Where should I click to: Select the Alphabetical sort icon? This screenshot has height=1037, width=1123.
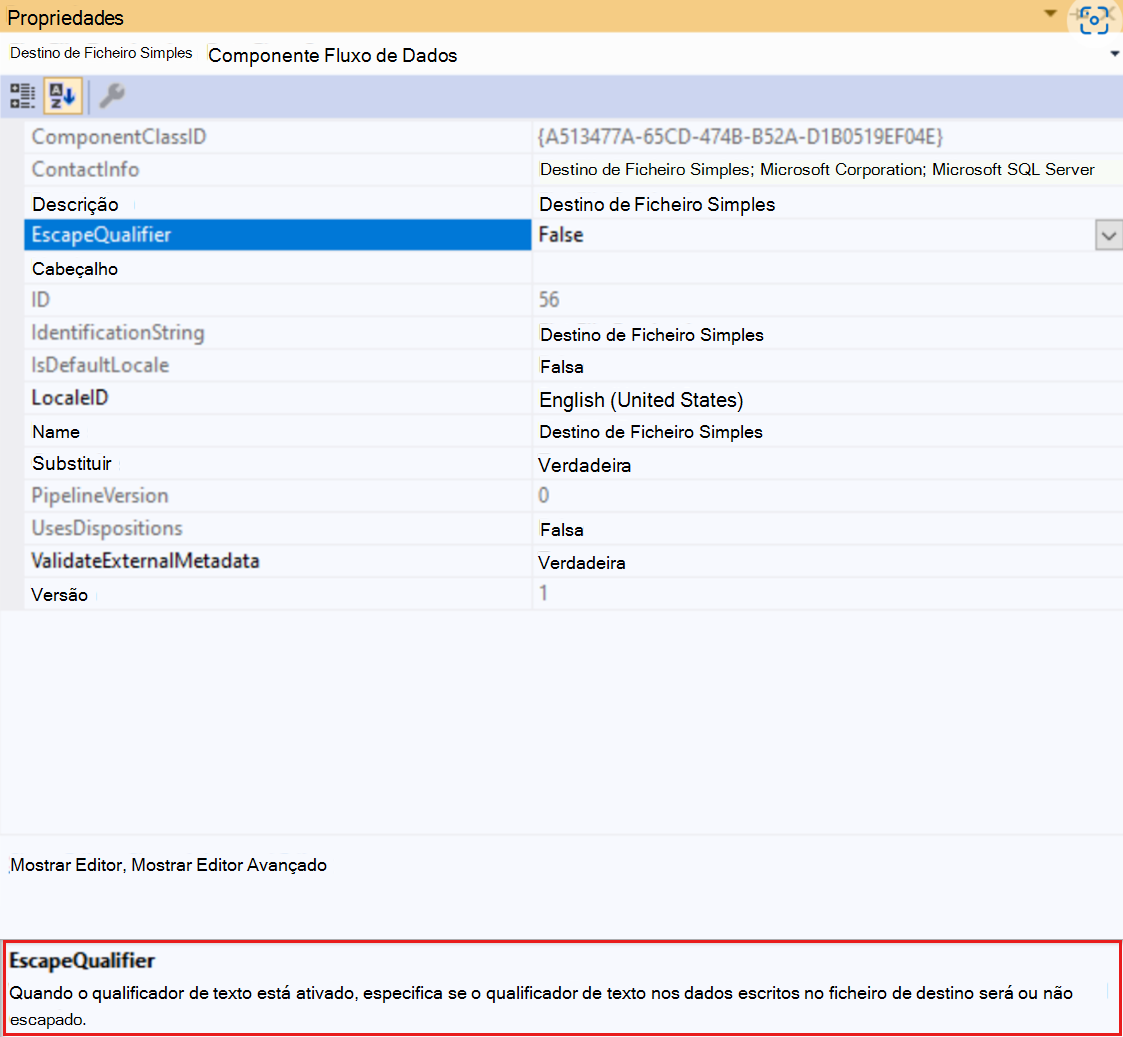(x=62, y=96)
